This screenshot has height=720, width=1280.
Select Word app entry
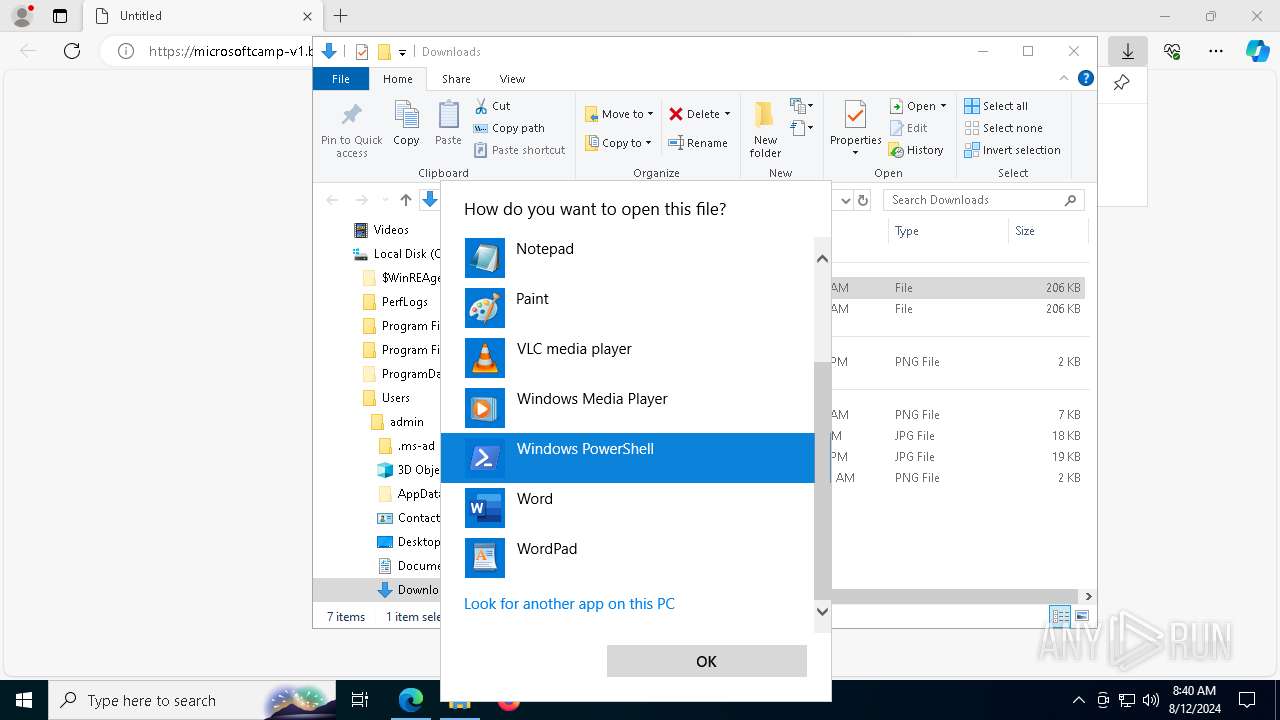(x=627, y=508)
